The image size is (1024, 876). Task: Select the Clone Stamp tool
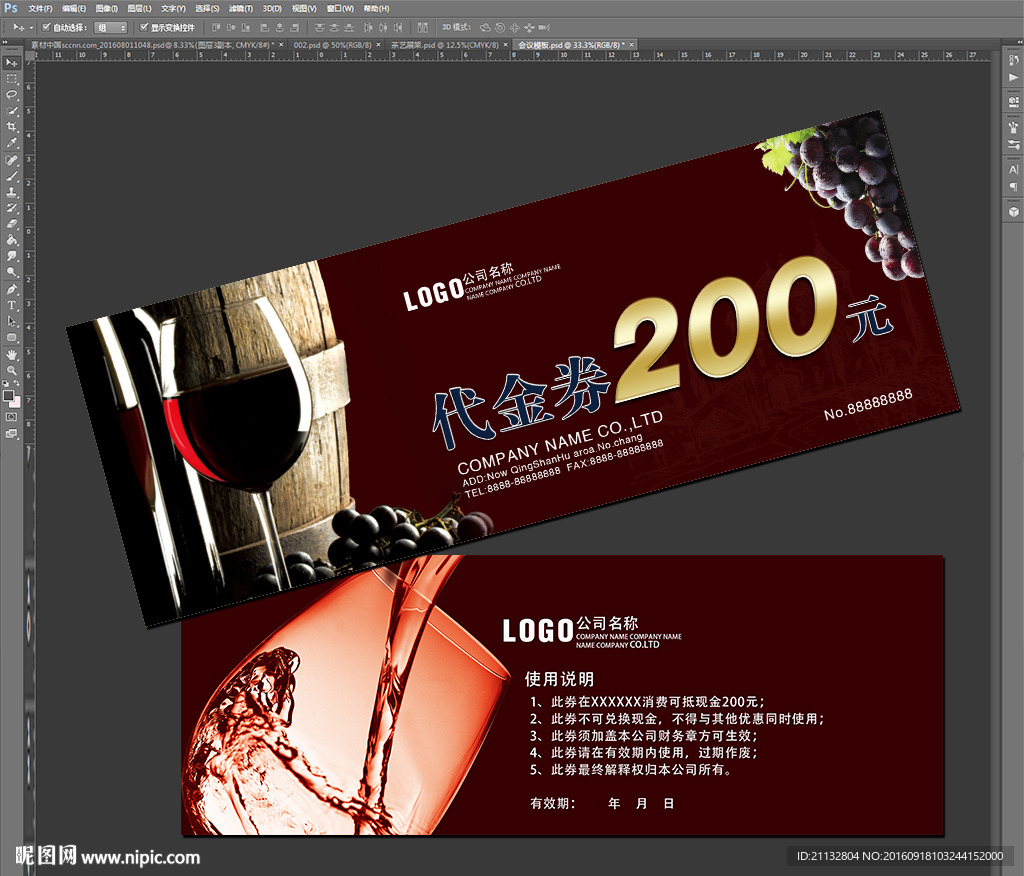click(x=12, y=192)
